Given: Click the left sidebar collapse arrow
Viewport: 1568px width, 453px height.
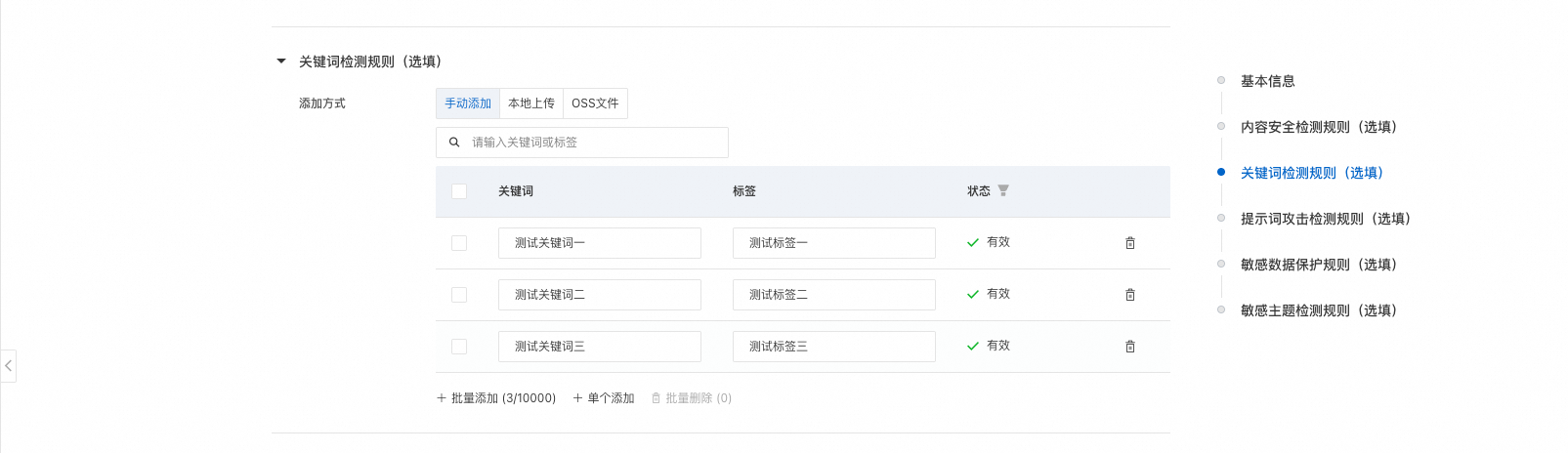Looking at the screenshot, I should pos(8,366).
